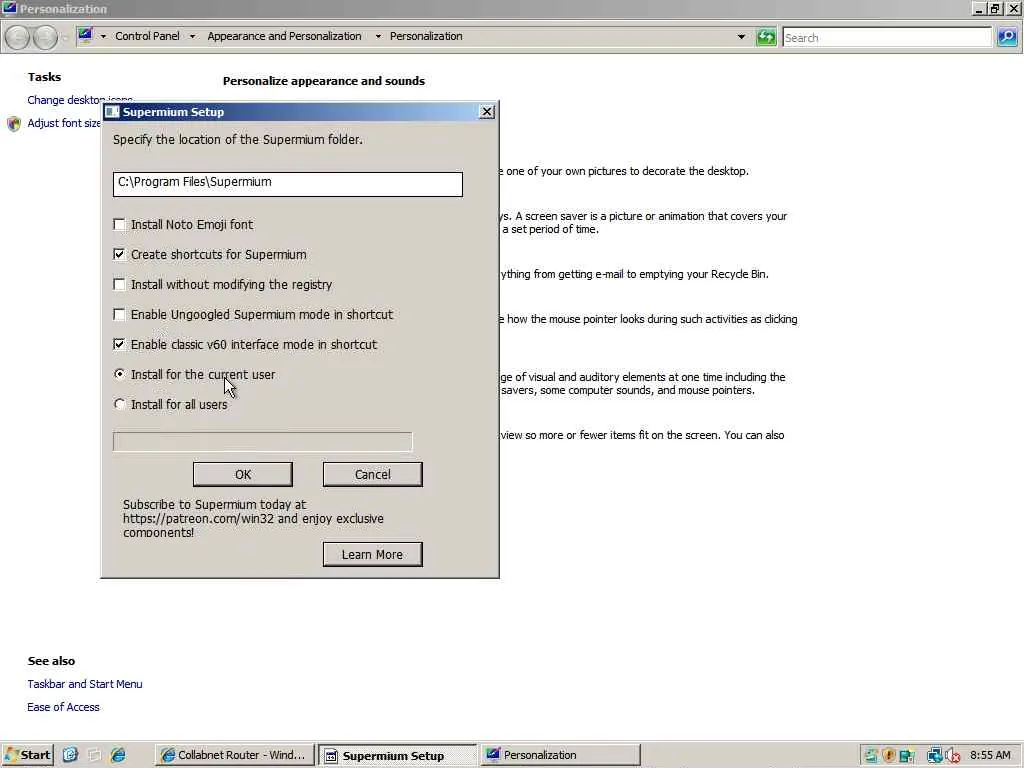Open the Start menu
Viewport: 1024px width, 768px height.
click(x=27, y=755)
